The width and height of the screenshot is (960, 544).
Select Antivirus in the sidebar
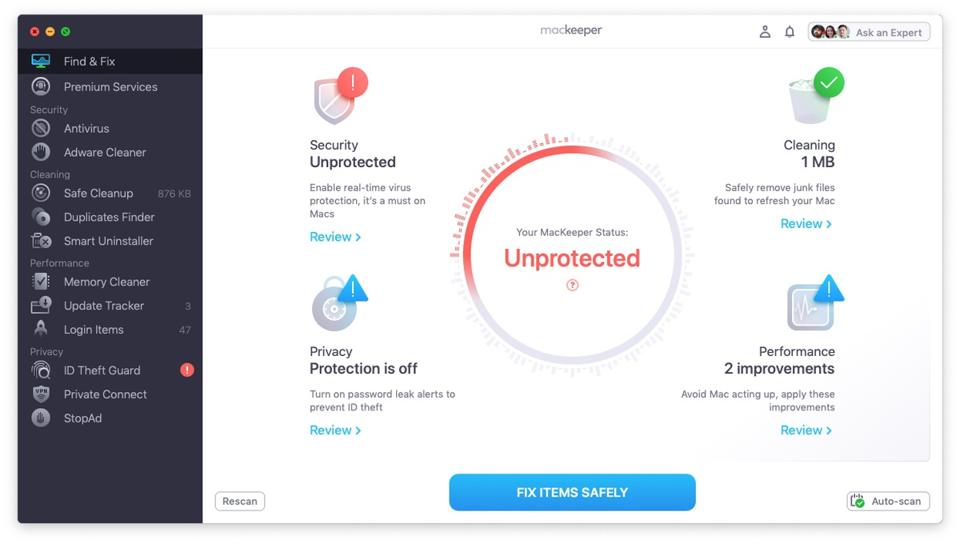click(86, 129)
